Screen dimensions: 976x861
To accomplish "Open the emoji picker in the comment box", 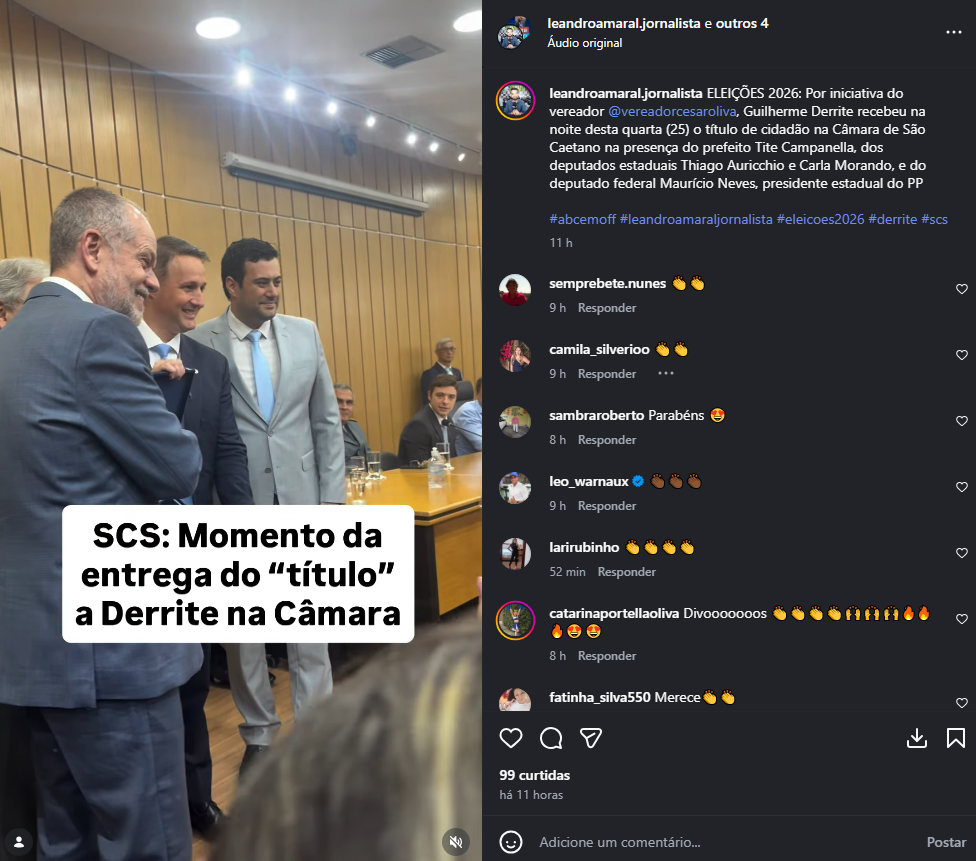I will coord(510,842).
